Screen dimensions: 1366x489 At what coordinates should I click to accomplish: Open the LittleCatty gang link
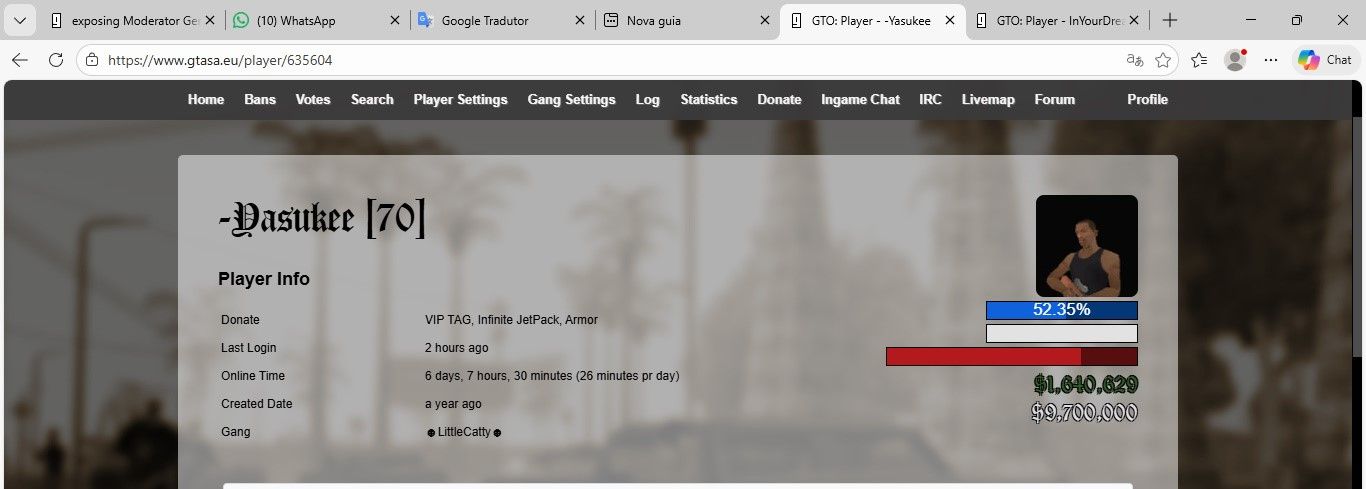[464, 432]
